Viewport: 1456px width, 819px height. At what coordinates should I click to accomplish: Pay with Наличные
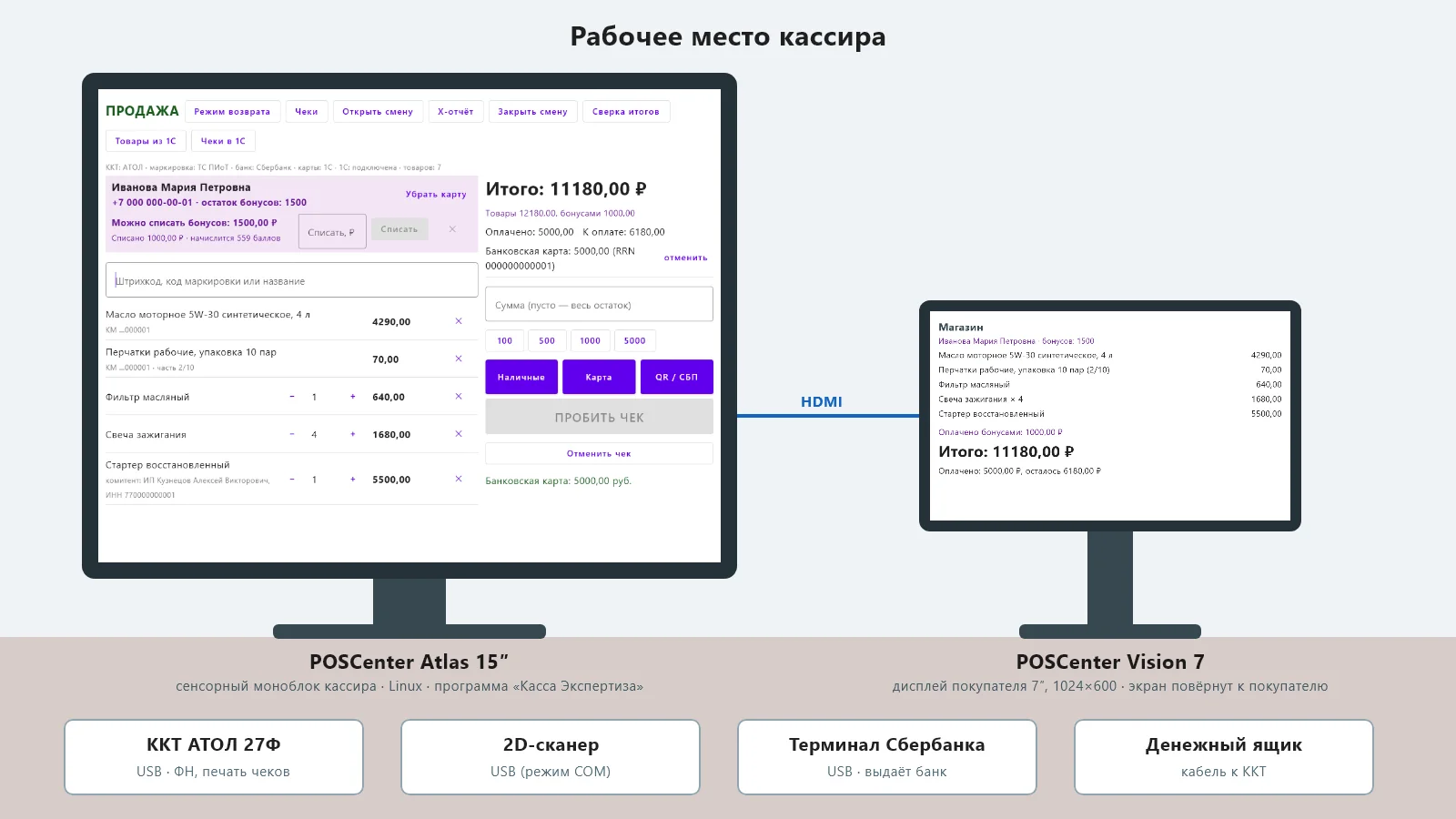(x=521, y=377)
